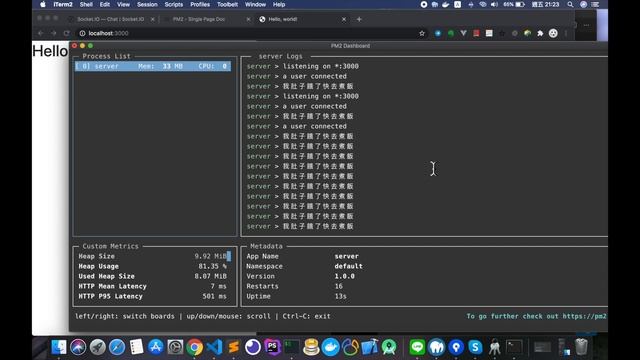640x360 pixels.
Task: Open Spotlight search in menu bar
Action: [570, 4]
